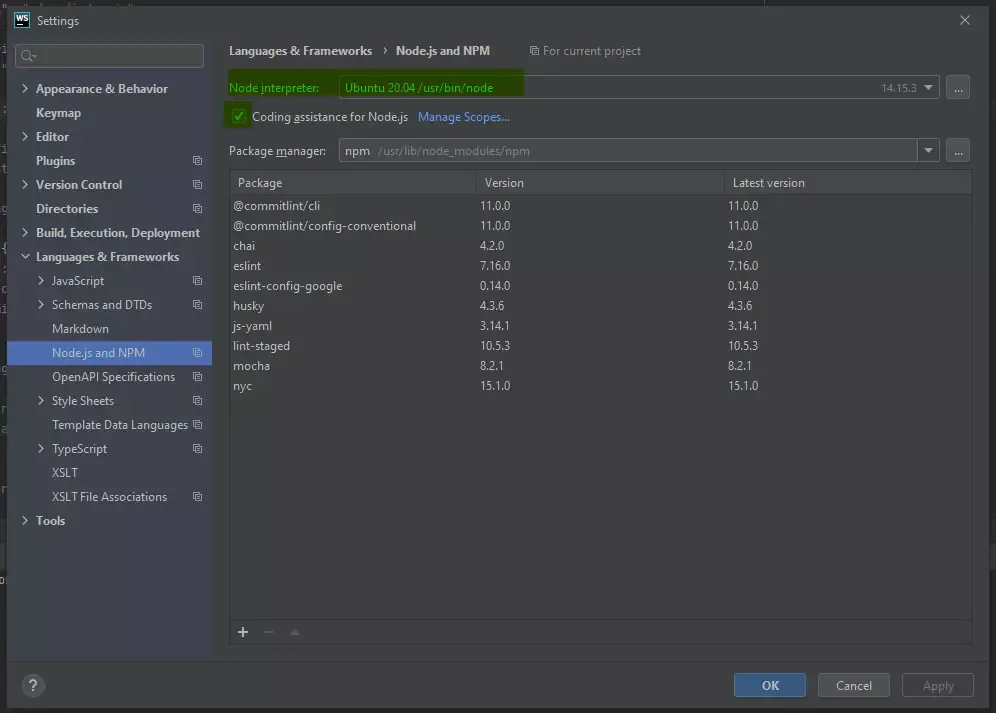
Task: Click project-level icon next to XSLT File Associations
Action: pyautogui.click(x=198, y=497)
